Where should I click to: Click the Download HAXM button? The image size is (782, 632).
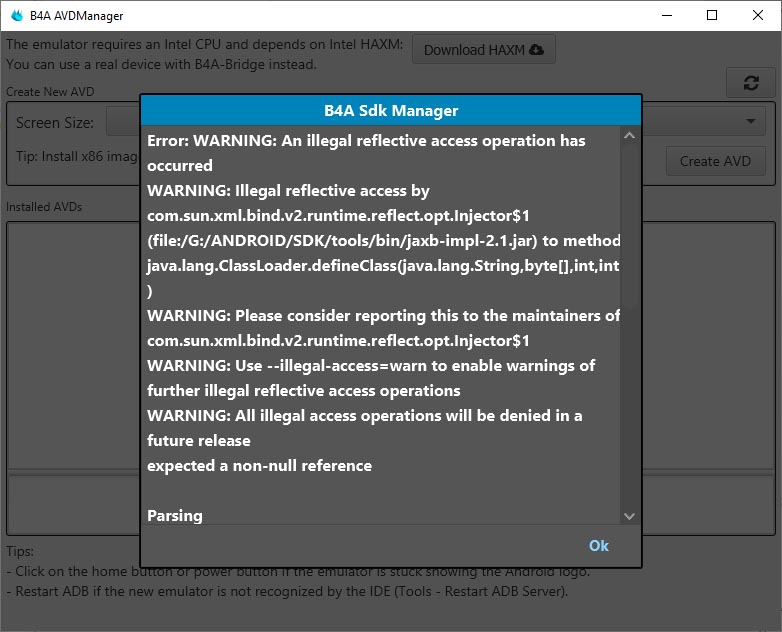[484, 50]
